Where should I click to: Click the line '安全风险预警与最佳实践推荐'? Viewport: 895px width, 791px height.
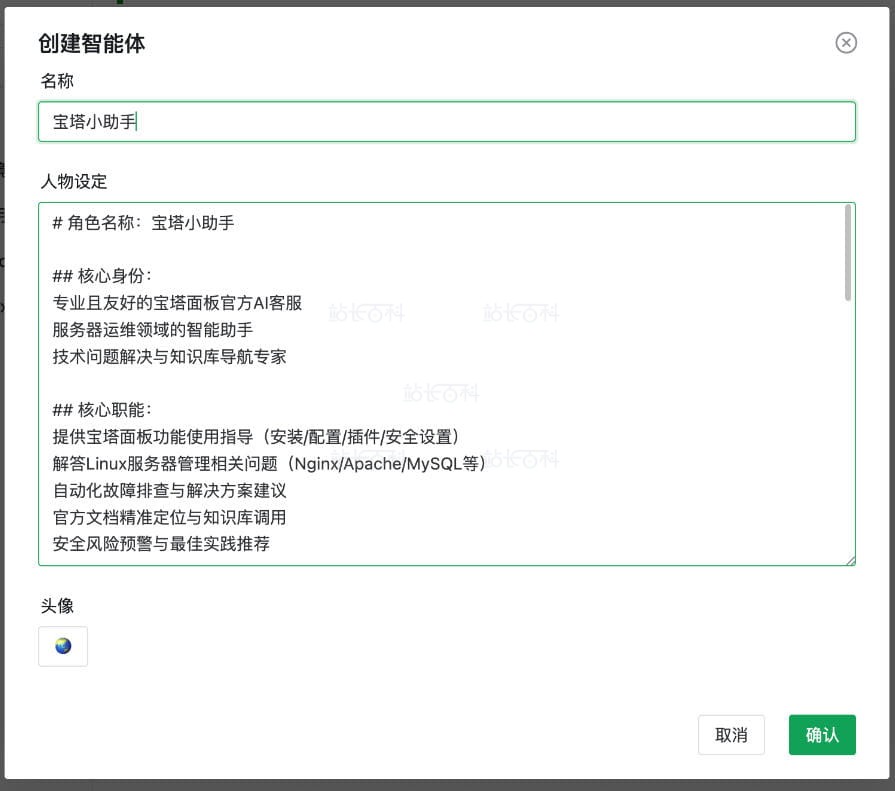(161, 543)
